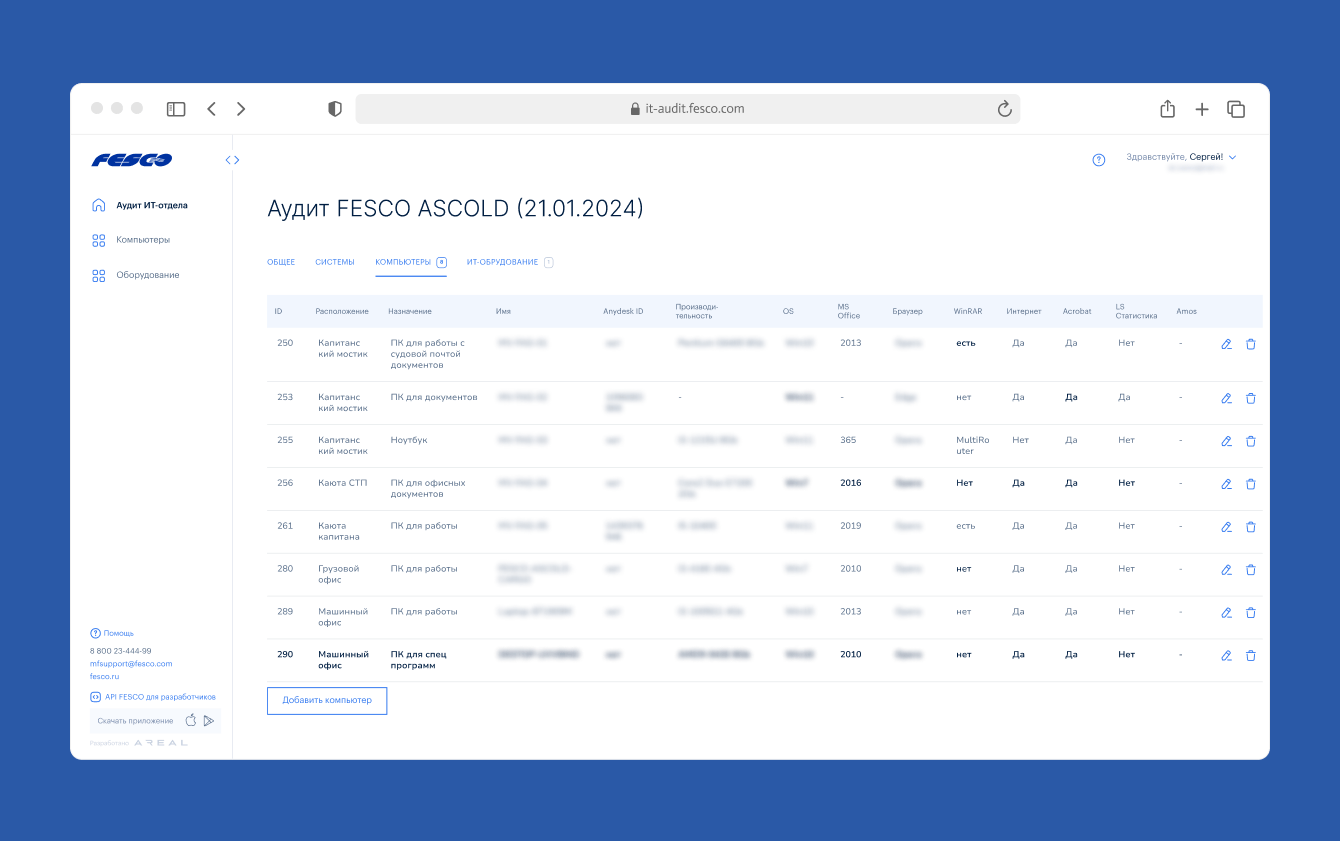Edit computer row 256

[x=1226, y=484]
